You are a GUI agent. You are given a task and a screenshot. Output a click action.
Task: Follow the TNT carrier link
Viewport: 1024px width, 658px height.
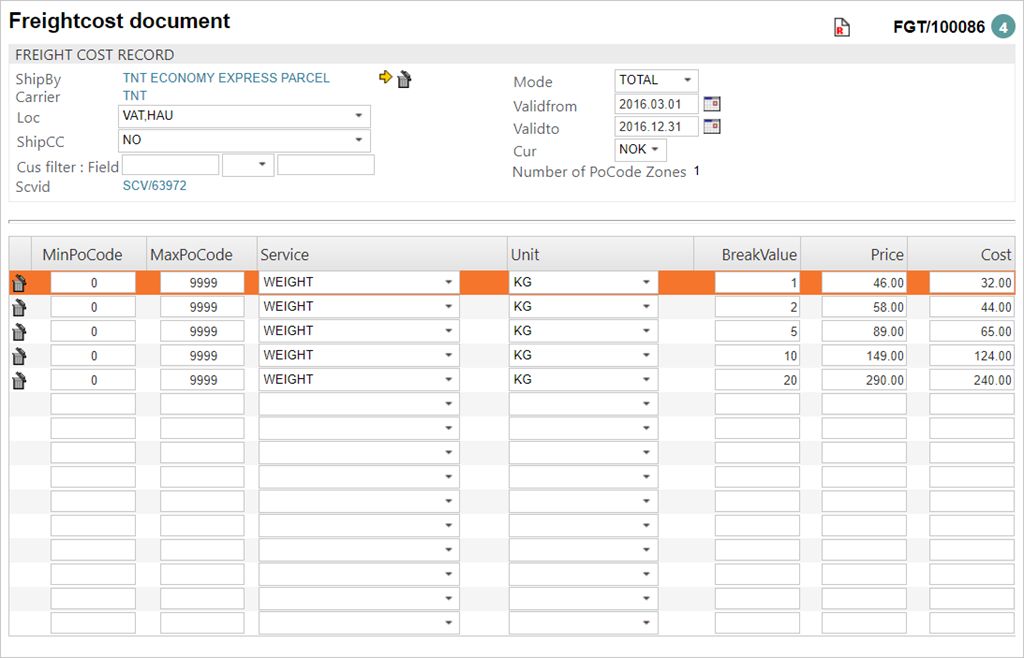(x=135, y=96)
